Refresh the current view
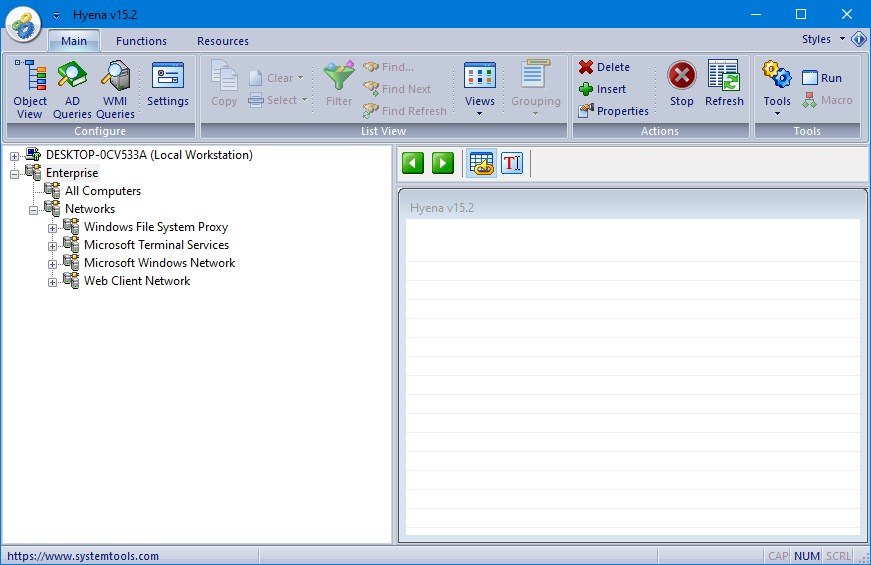The height and width of the screenshot is (565, 871). click(724, 84)
